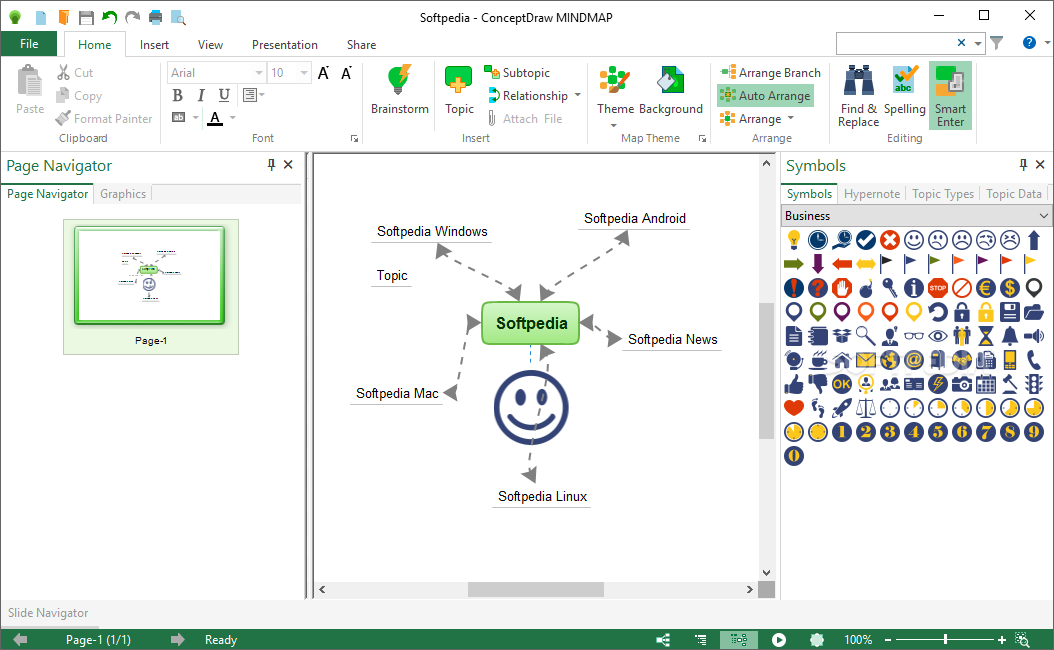This screenshot has width=1054, height=650.
Task: Open the Arial font name dropdown
Action: [x=259, y=73]
